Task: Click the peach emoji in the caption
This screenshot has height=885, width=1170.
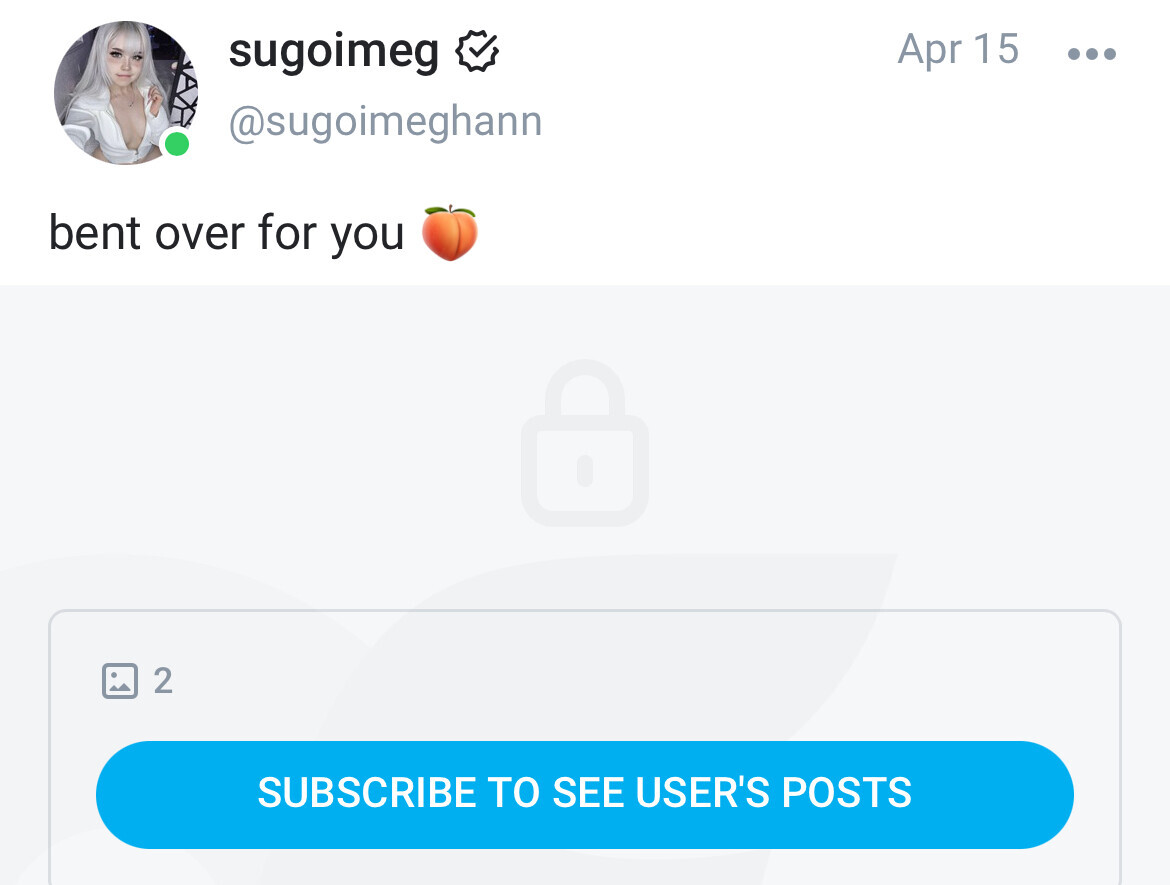Action: [450, 233]
